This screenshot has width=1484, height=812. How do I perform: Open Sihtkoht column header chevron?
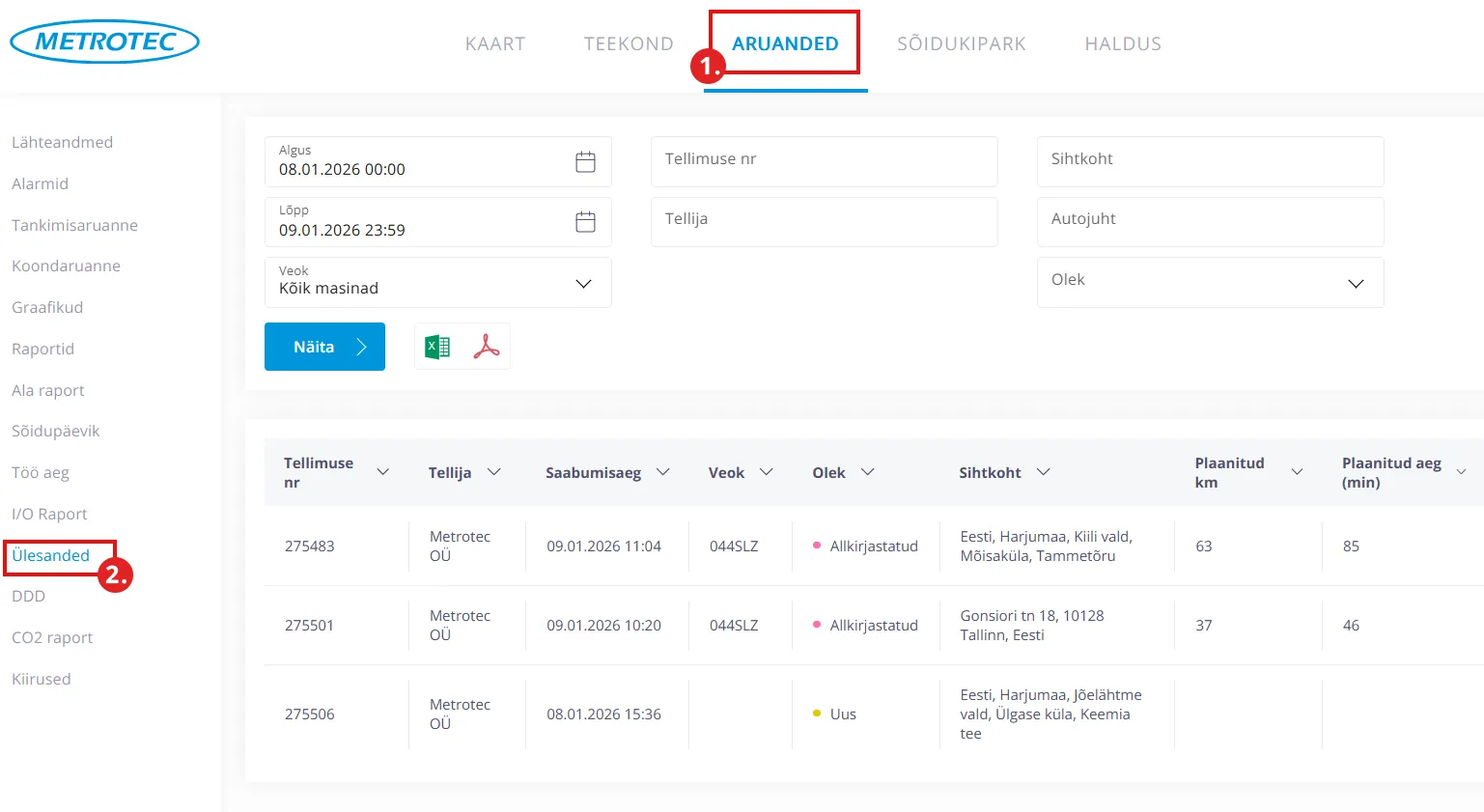1043,472
